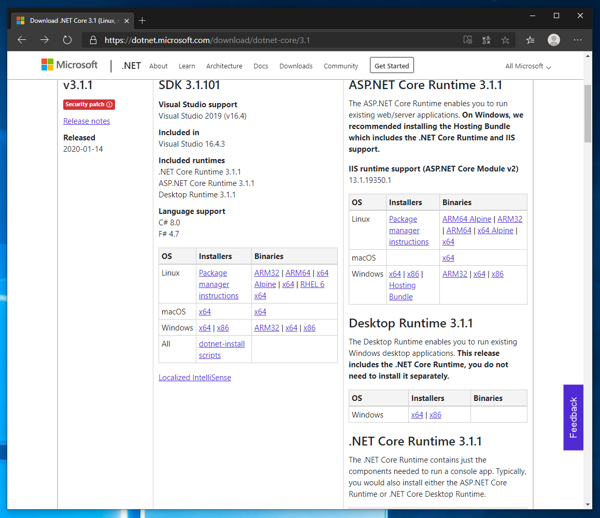This screenshot has width=600, height=518.
Task: Reload the page with the refresh icon
Action: coord(67,40)
